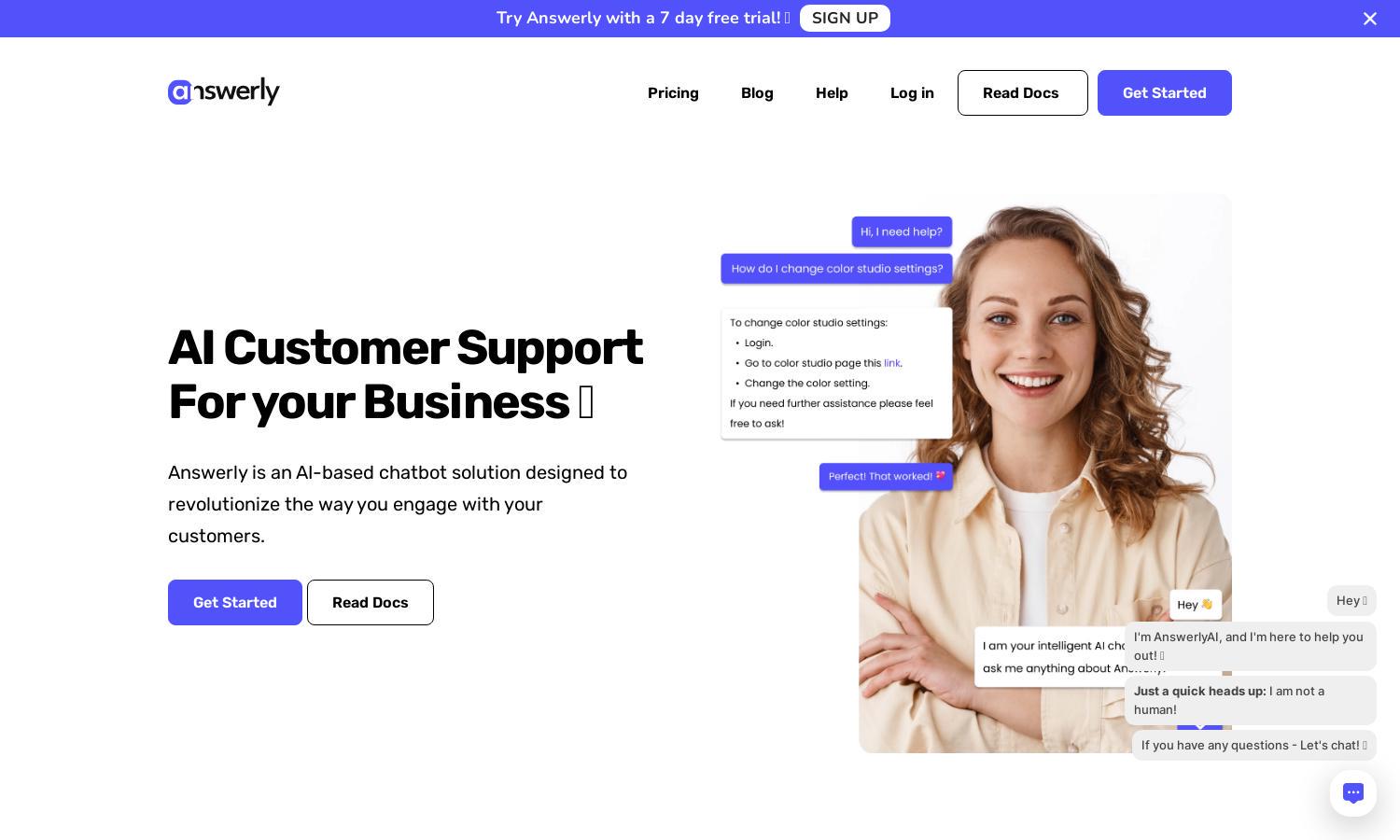Click the 'Just a quick heads up' message
Viewport: 1400px width, 840px height.
click(1251, 700)
